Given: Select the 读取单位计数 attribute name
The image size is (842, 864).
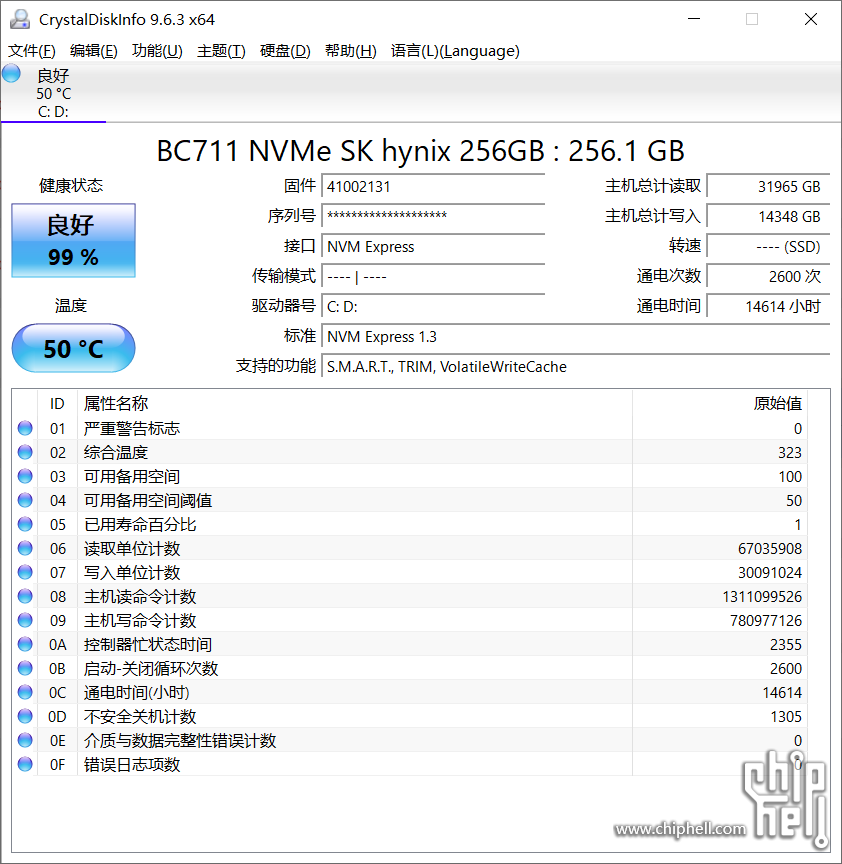Looking at the screenshot, I should (x=132, y=548).
